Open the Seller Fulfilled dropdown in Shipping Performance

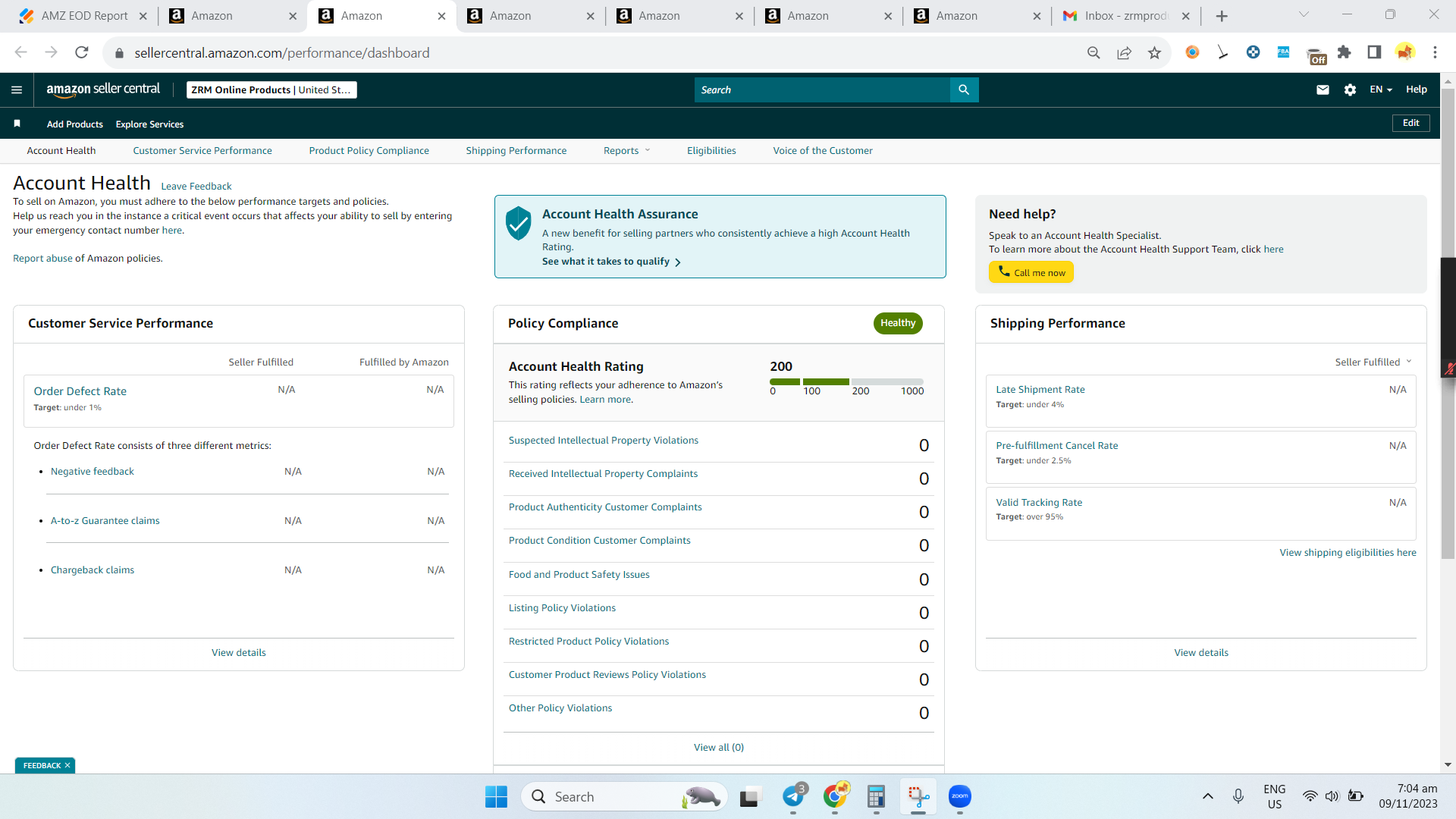coord(1373,362)
